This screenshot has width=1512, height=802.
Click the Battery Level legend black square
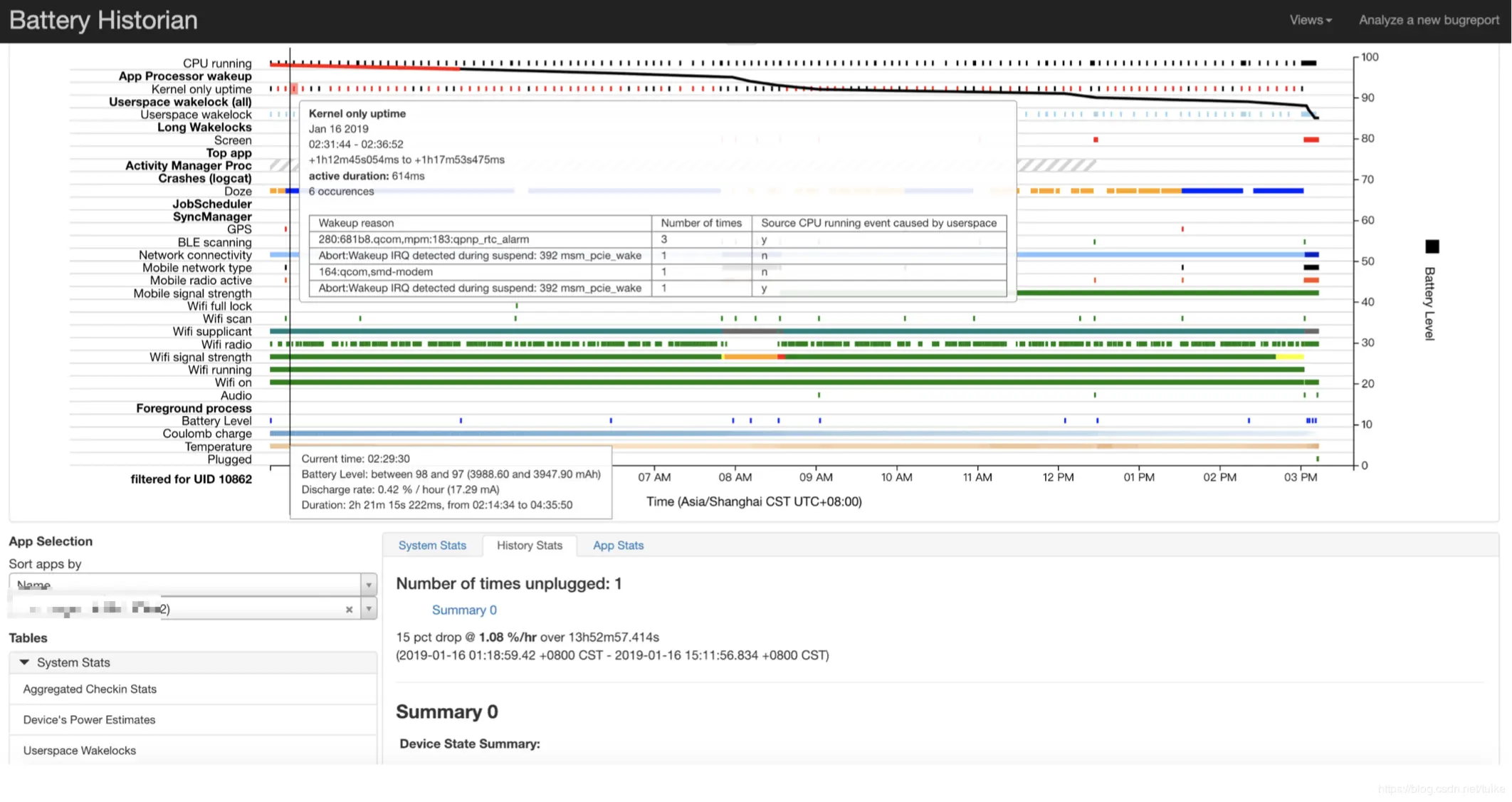tap(1432, 246)
